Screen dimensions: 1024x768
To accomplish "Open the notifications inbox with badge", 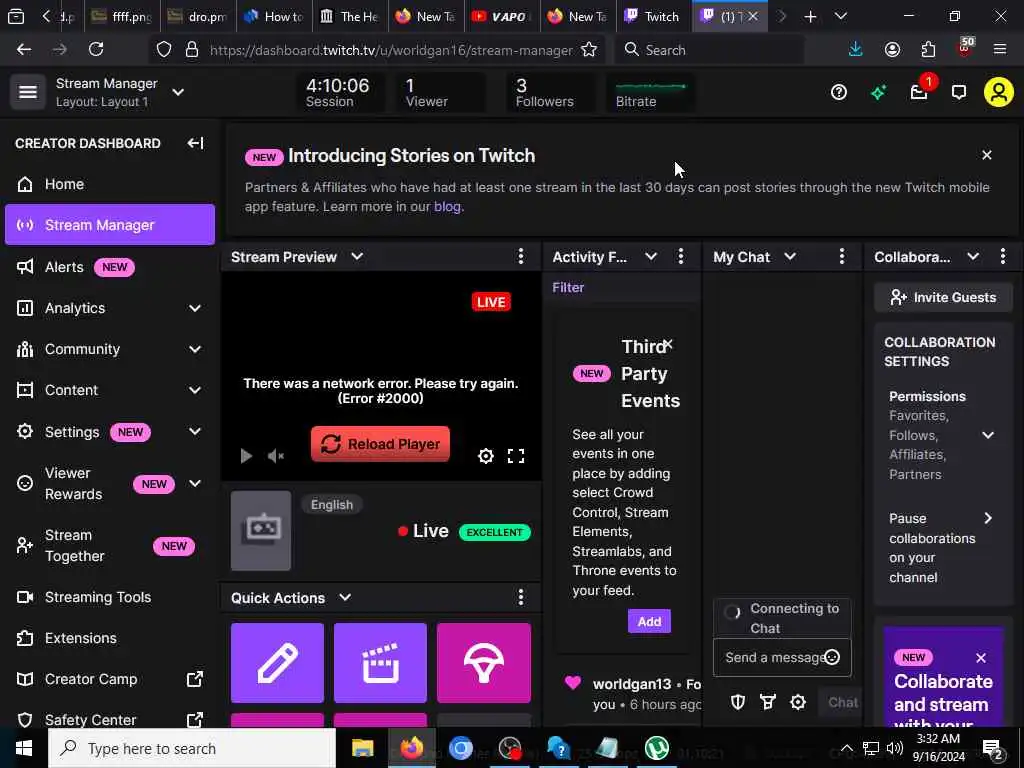I will [920, 92].
